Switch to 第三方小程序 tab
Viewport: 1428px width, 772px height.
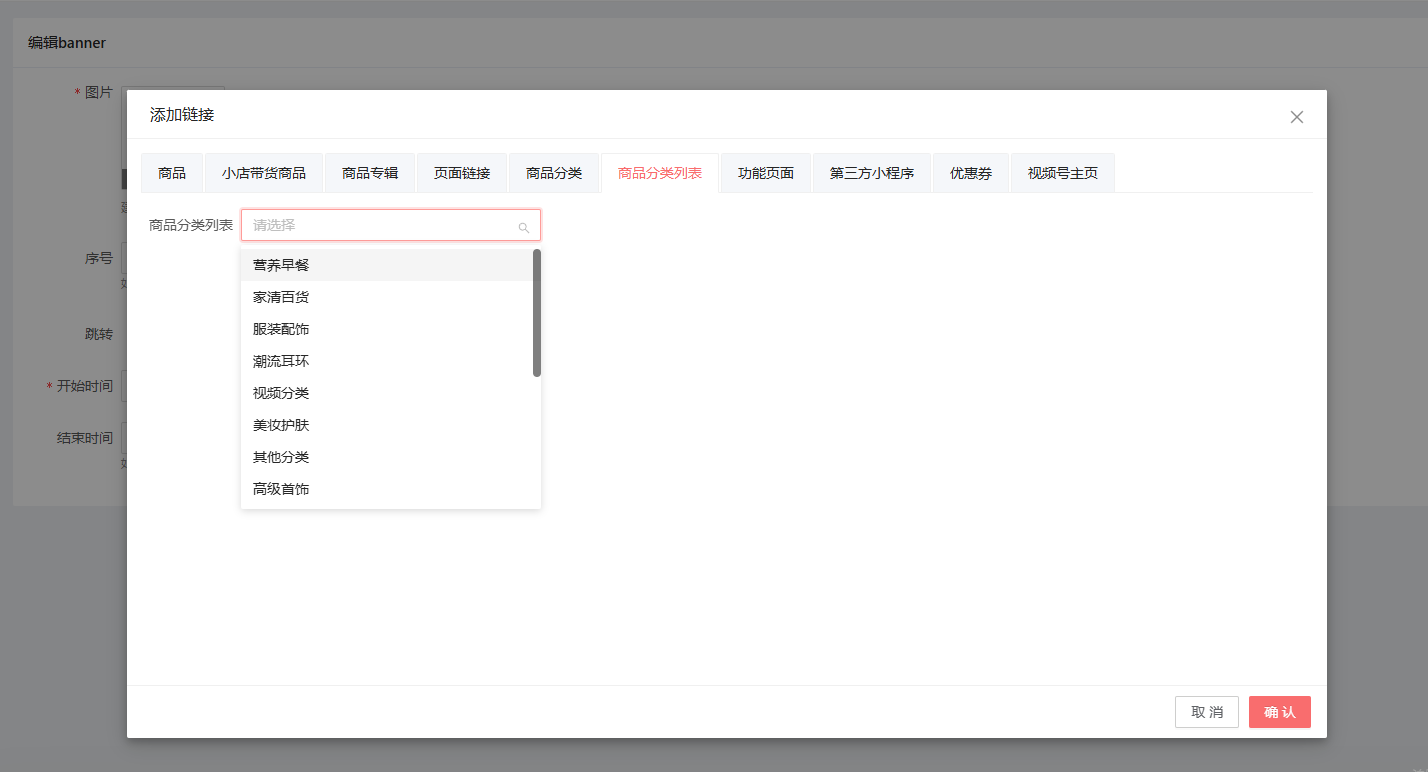872,173
